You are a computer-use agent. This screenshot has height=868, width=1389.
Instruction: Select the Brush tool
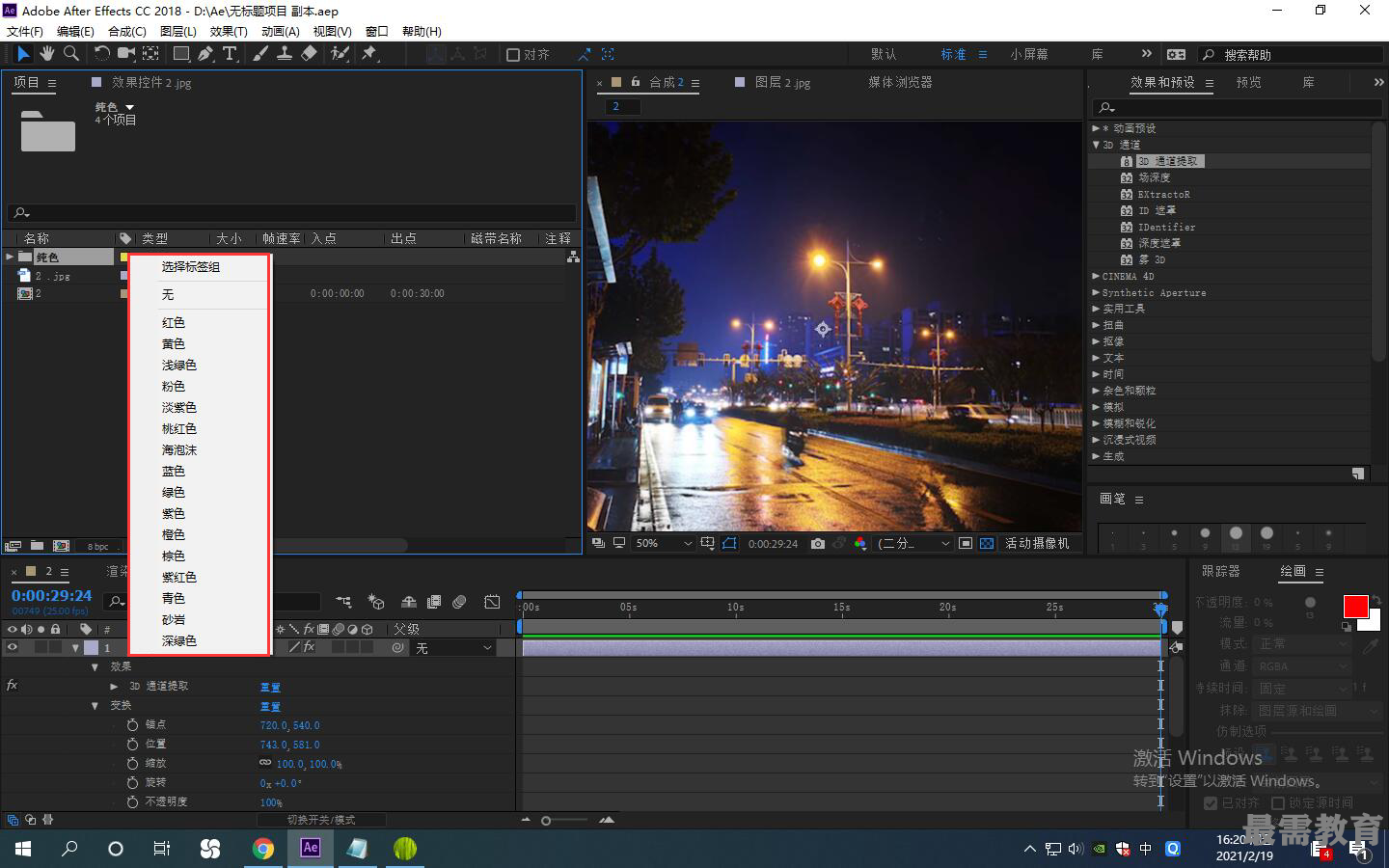tap(260, 54)
